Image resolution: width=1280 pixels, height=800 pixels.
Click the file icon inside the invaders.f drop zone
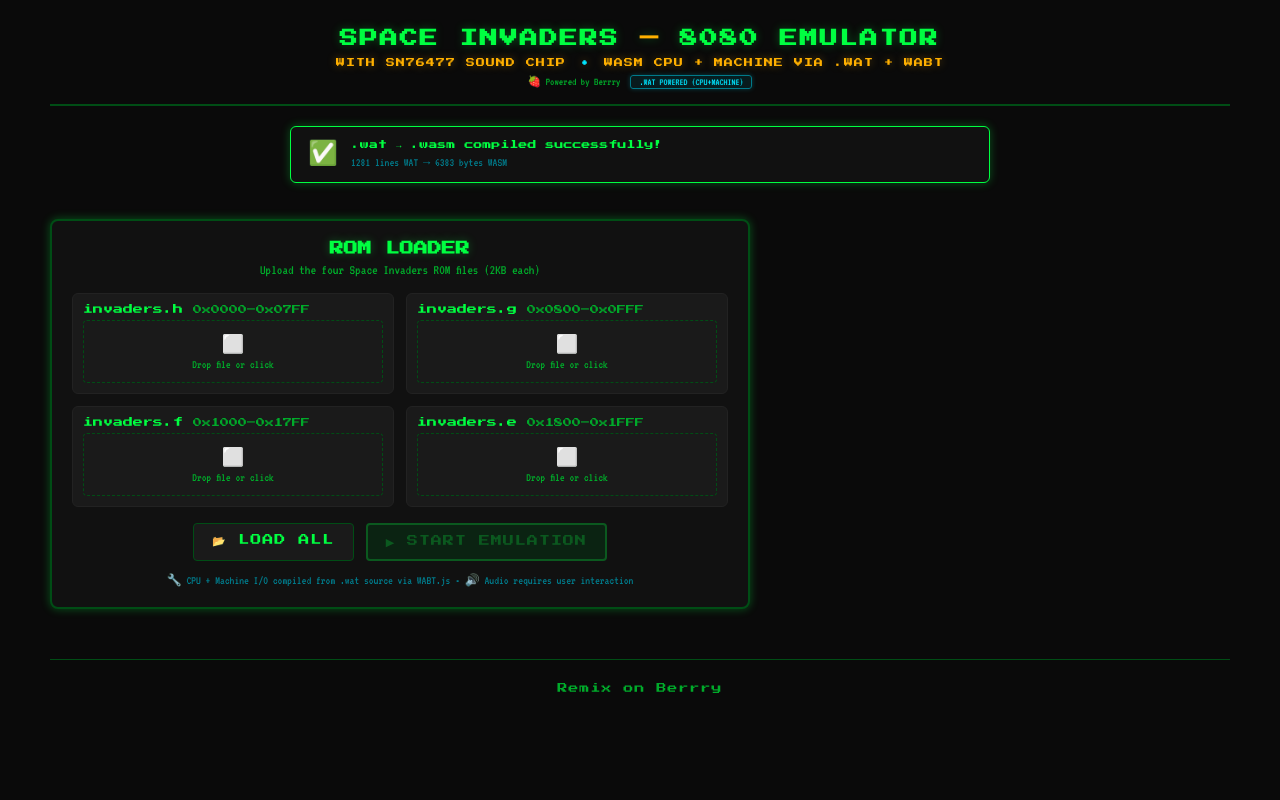click(x=232, y=456)
